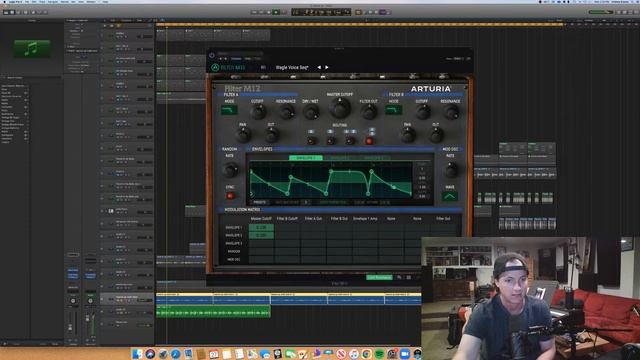Open the preset browser library icon
Screen dimensions: 640x360
tap(263, 67)
